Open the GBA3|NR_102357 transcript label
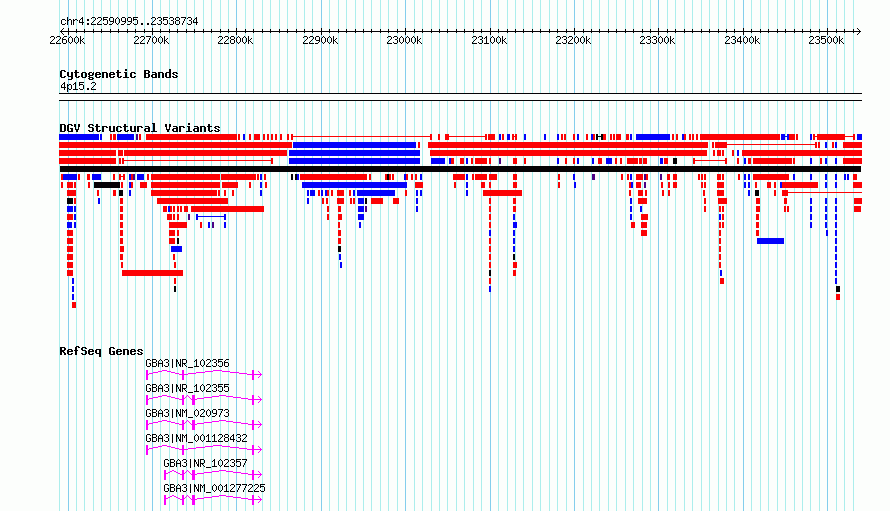Image resolution: width=890 pixels, height=511 pixels. (x=205, y=463)
